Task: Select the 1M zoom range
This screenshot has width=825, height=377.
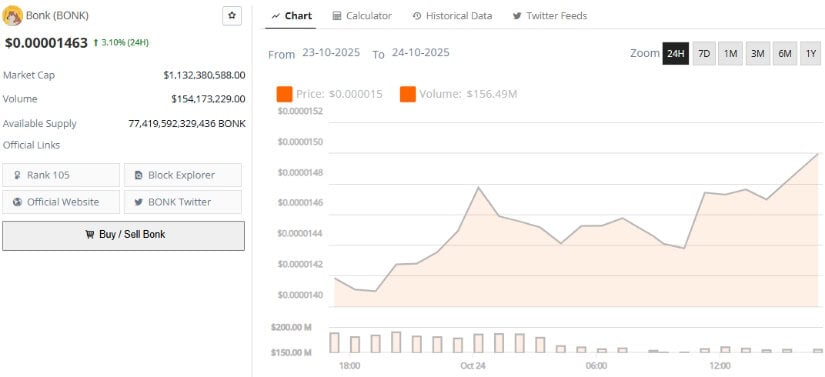Action: (730, 54)
